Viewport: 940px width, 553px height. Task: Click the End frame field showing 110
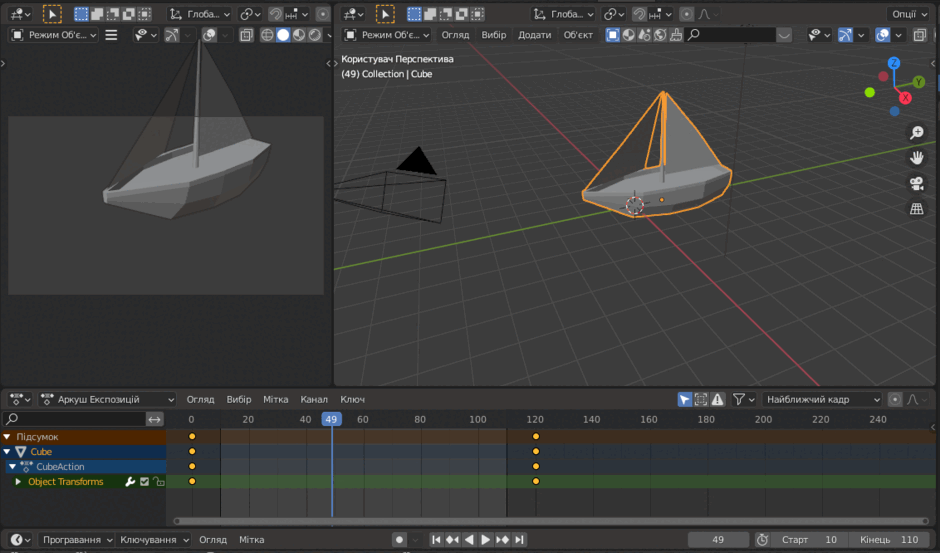888,540
